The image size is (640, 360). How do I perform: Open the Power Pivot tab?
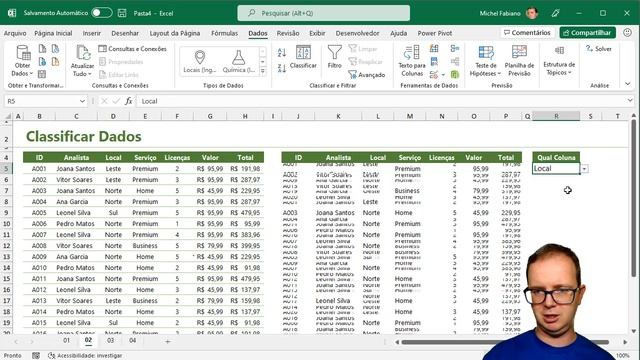(x=435, y=33)
